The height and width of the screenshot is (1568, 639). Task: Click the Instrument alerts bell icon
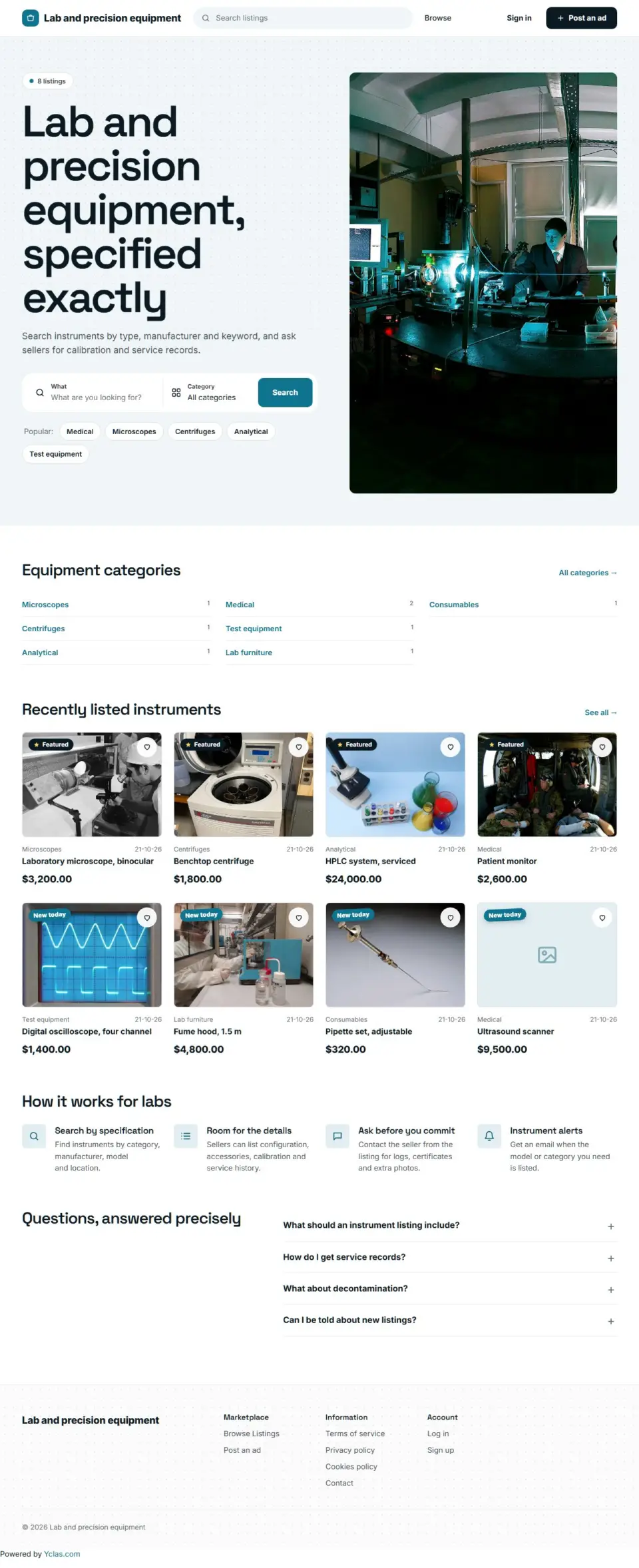pos(489,1136)
